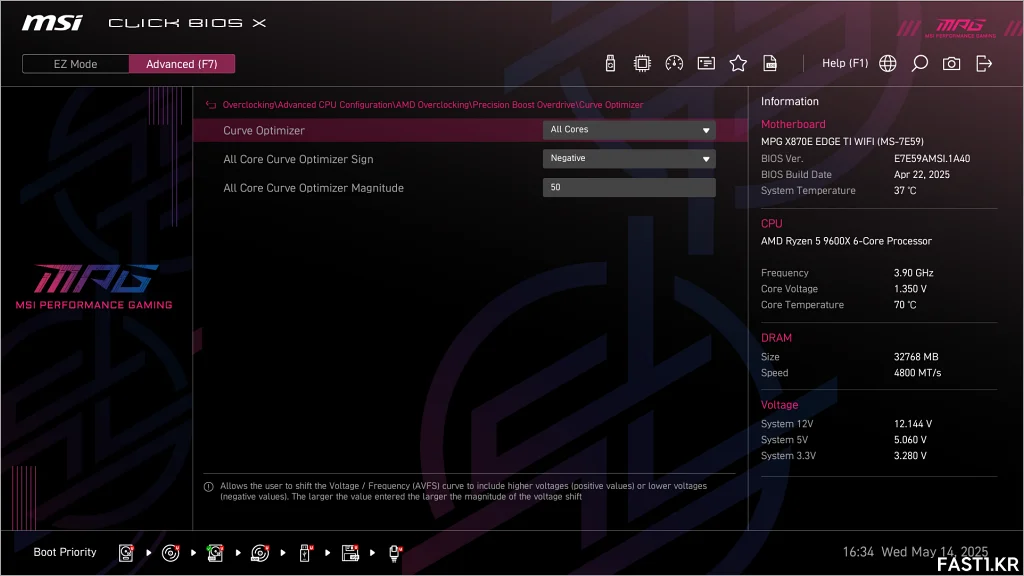Click the exit door arrow icon
The image size is (1024, 576).
pyautogui.click(x=984, y=63)
